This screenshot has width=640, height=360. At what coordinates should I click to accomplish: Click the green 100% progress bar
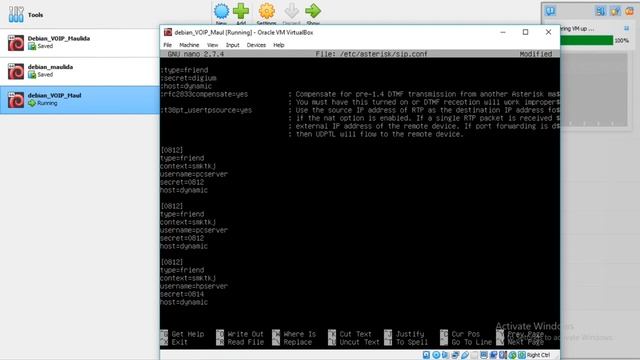(x=587, y=40)
